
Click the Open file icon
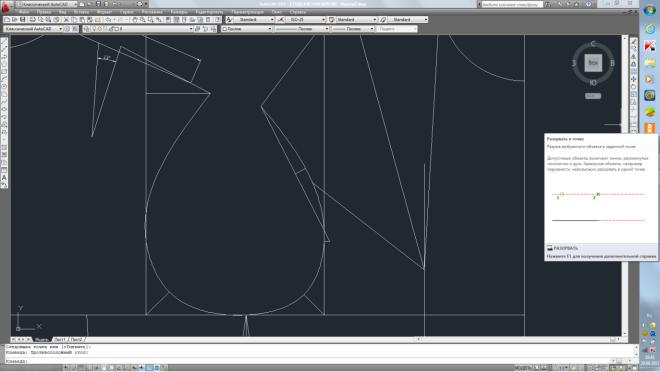tap(15, 20)
